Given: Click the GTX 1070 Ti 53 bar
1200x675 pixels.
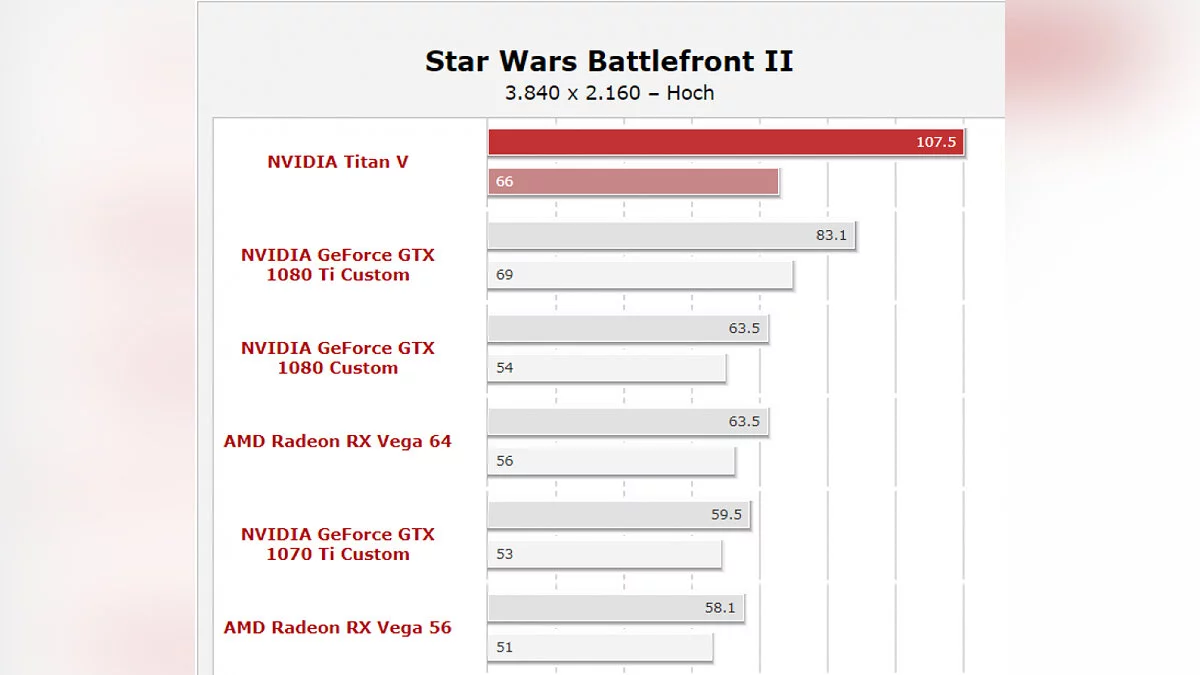Looking at the screenshot, I should pyautogui.click(x=604, y=554).
